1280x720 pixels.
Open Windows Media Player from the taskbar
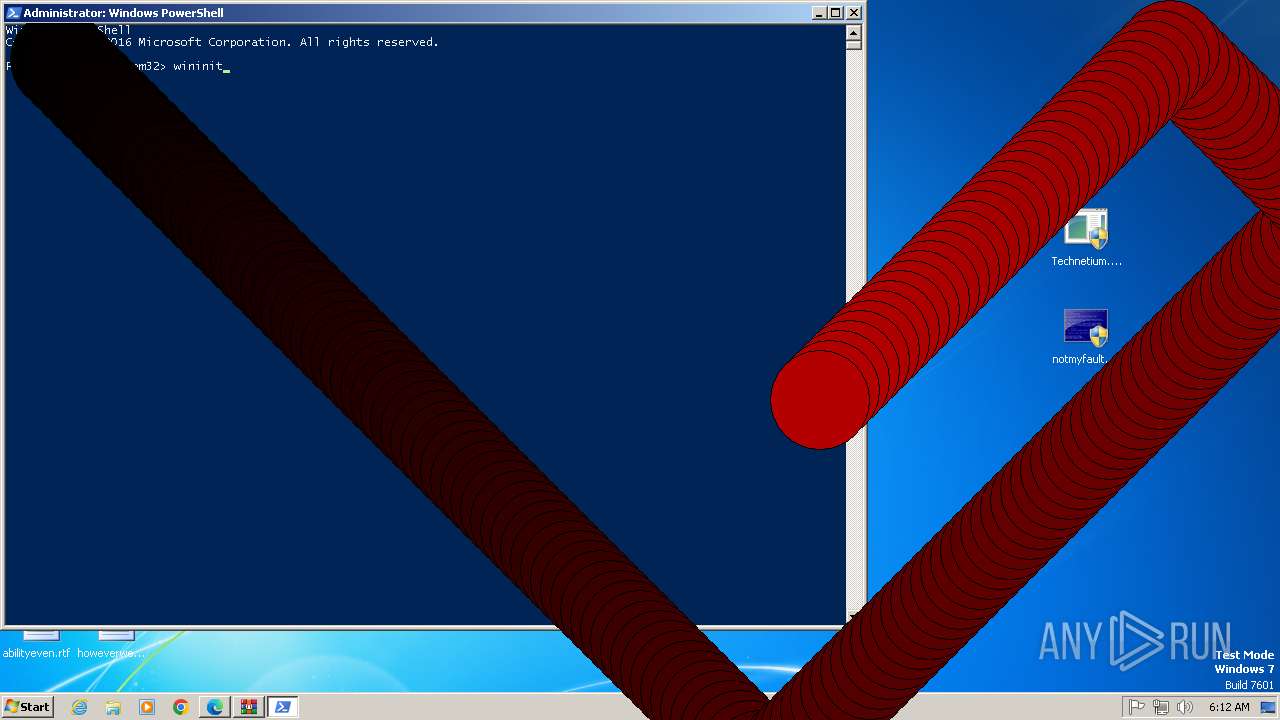pyautogui.click(x=147, y=707)
